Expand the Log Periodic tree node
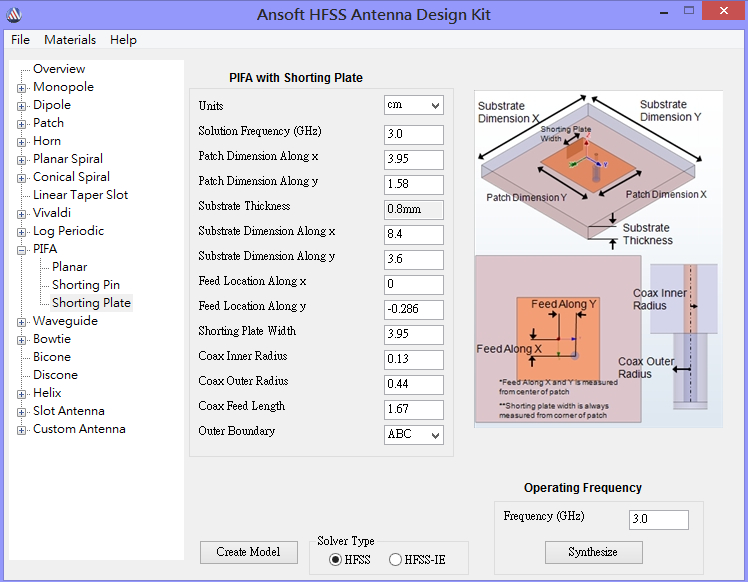 21,232
